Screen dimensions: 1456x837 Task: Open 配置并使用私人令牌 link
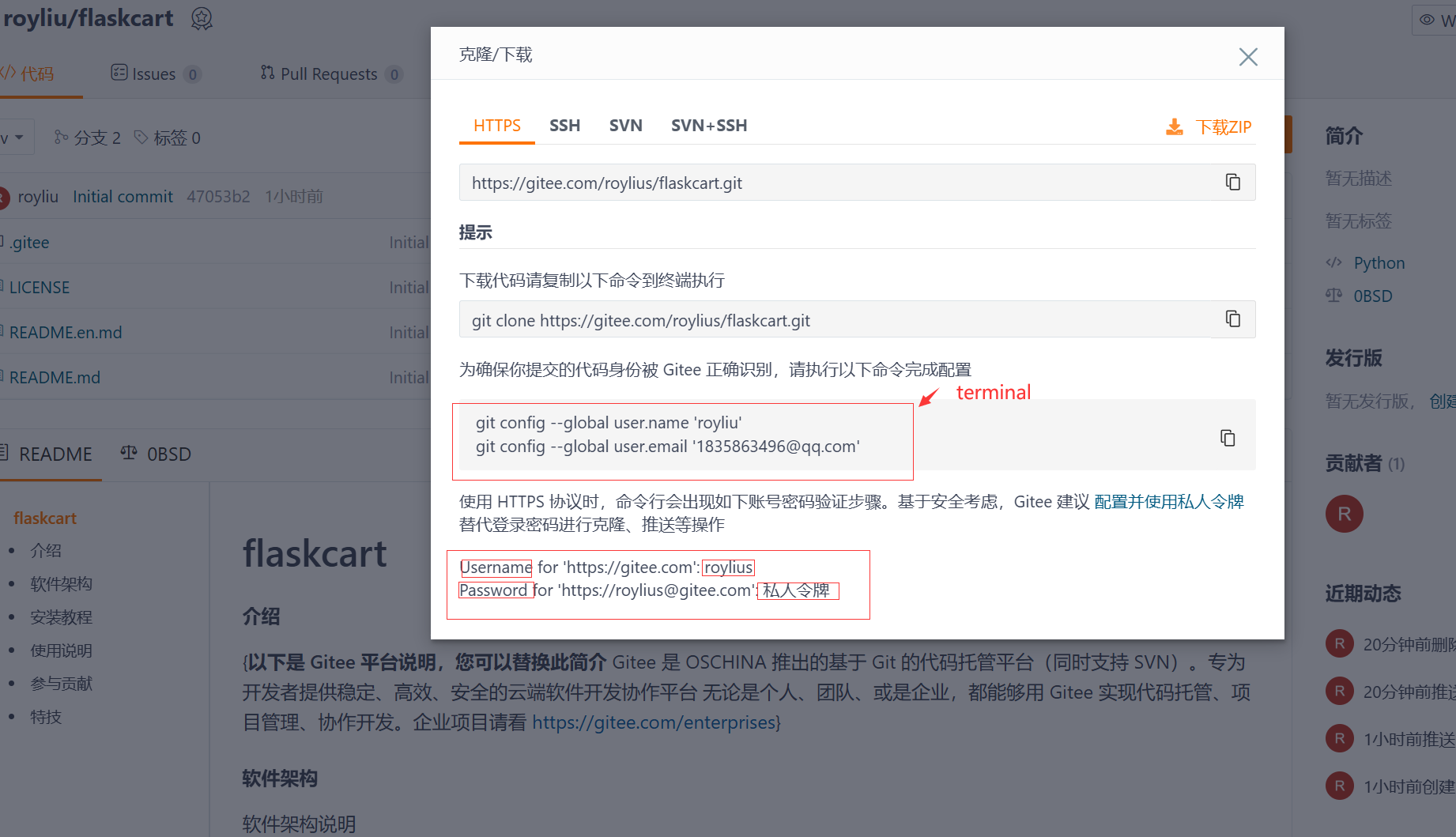(x=1169, y=502)
